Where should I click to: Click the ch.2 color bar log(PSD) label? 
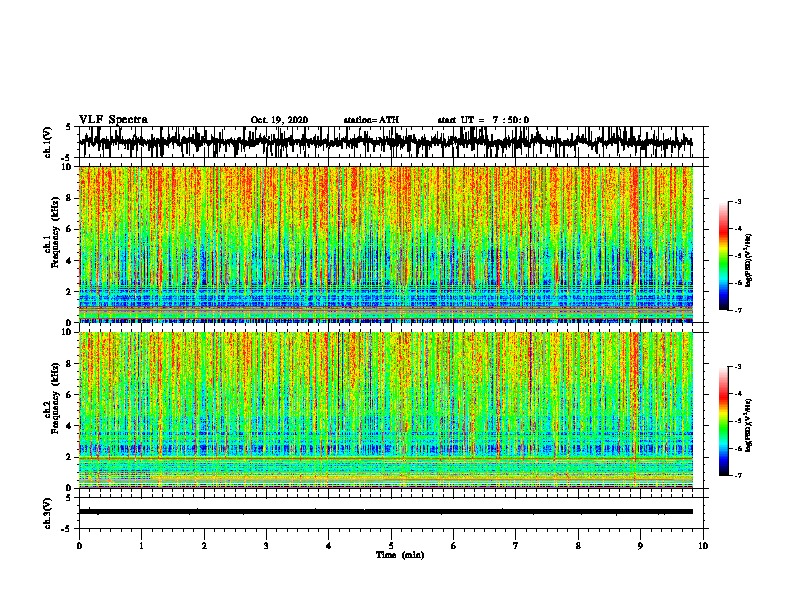coord(749,425)
